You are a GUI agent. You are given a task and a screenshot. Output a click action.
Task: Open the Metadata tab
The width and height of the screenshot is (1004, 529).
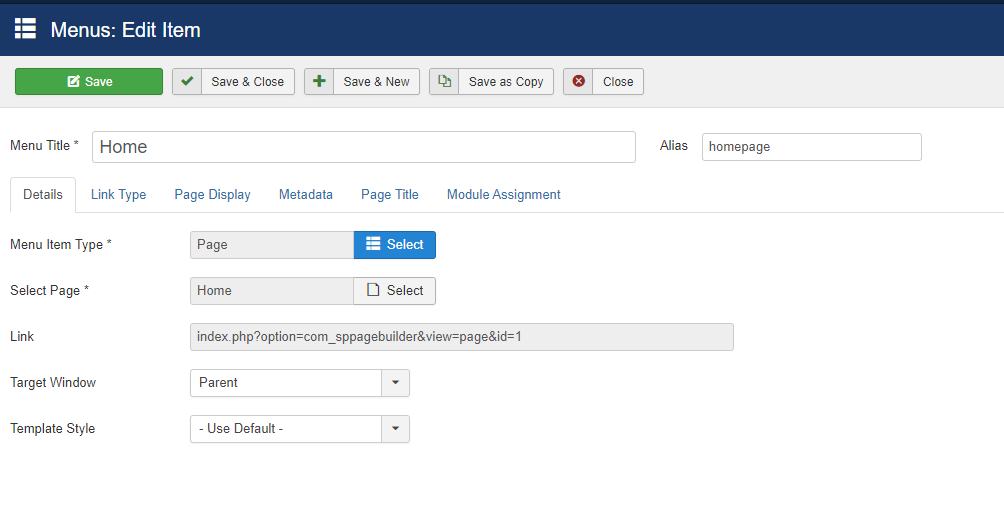(305, 195)
